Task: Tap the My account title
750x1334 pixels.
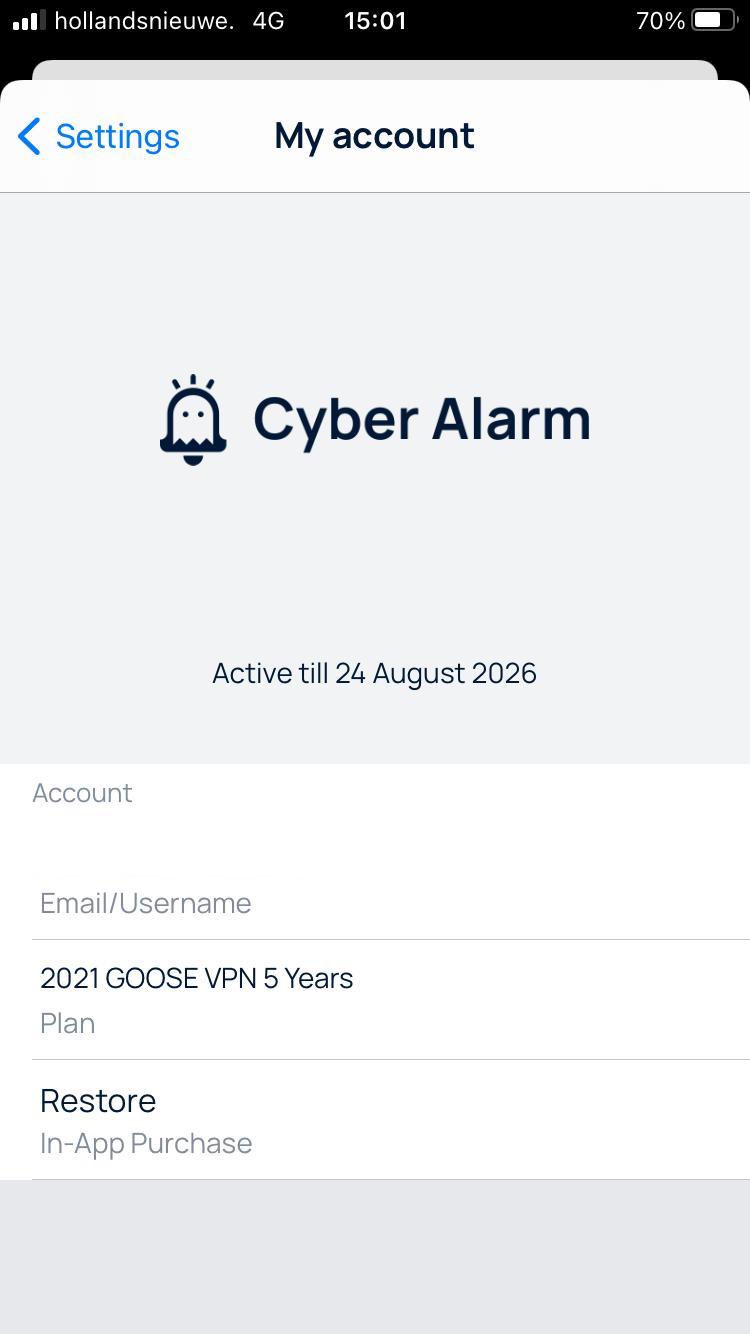Action: tap(374, 136)
